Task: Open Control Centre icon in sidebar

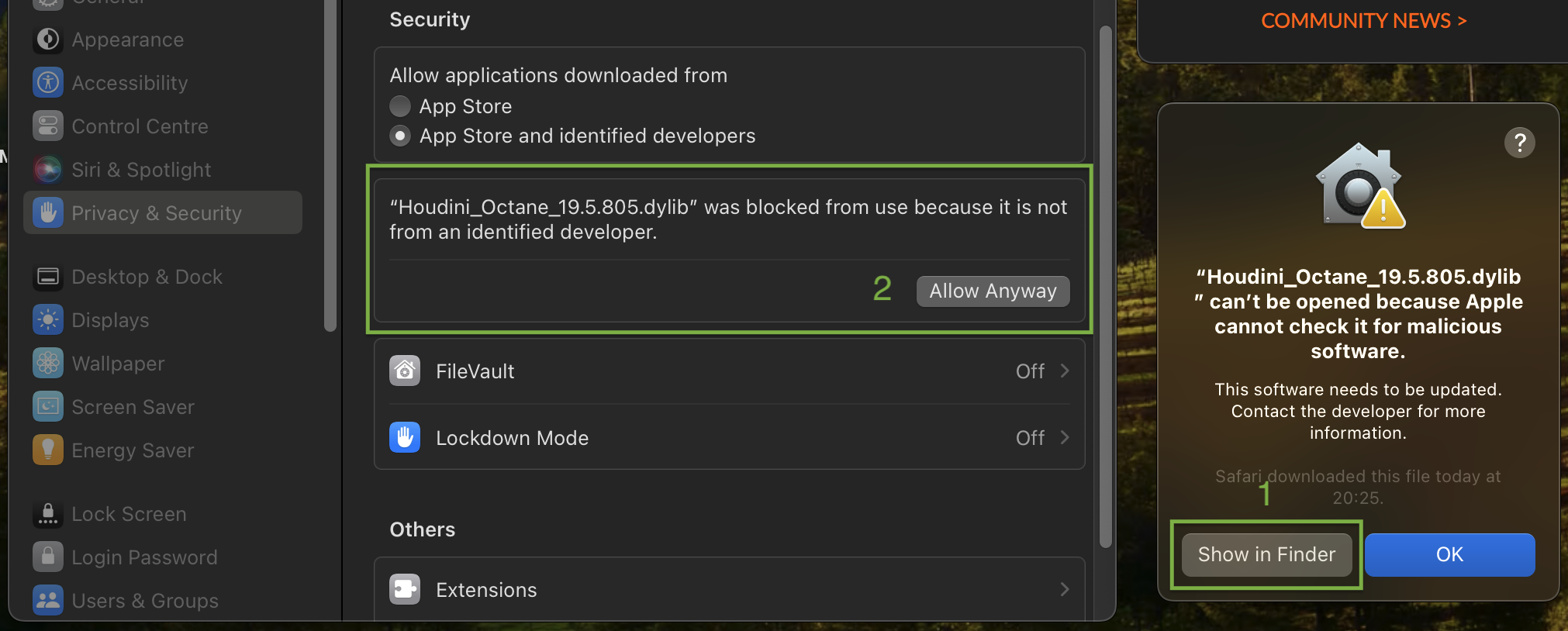Action: point(48,126)
